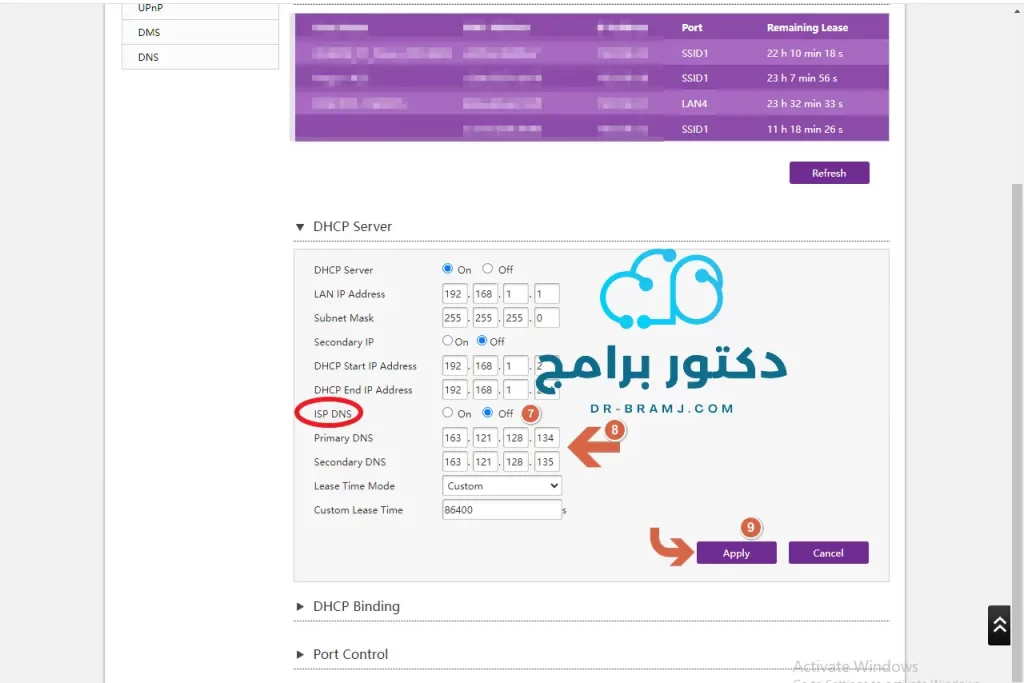Click the Refresh button

829,172
